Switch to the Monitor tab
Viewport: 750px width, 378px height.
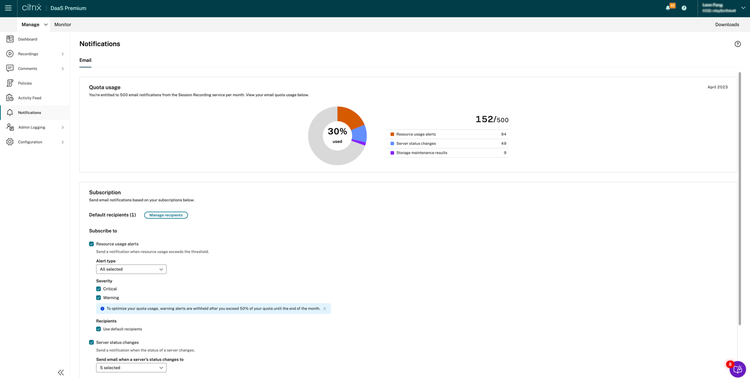tap(63, 24)
